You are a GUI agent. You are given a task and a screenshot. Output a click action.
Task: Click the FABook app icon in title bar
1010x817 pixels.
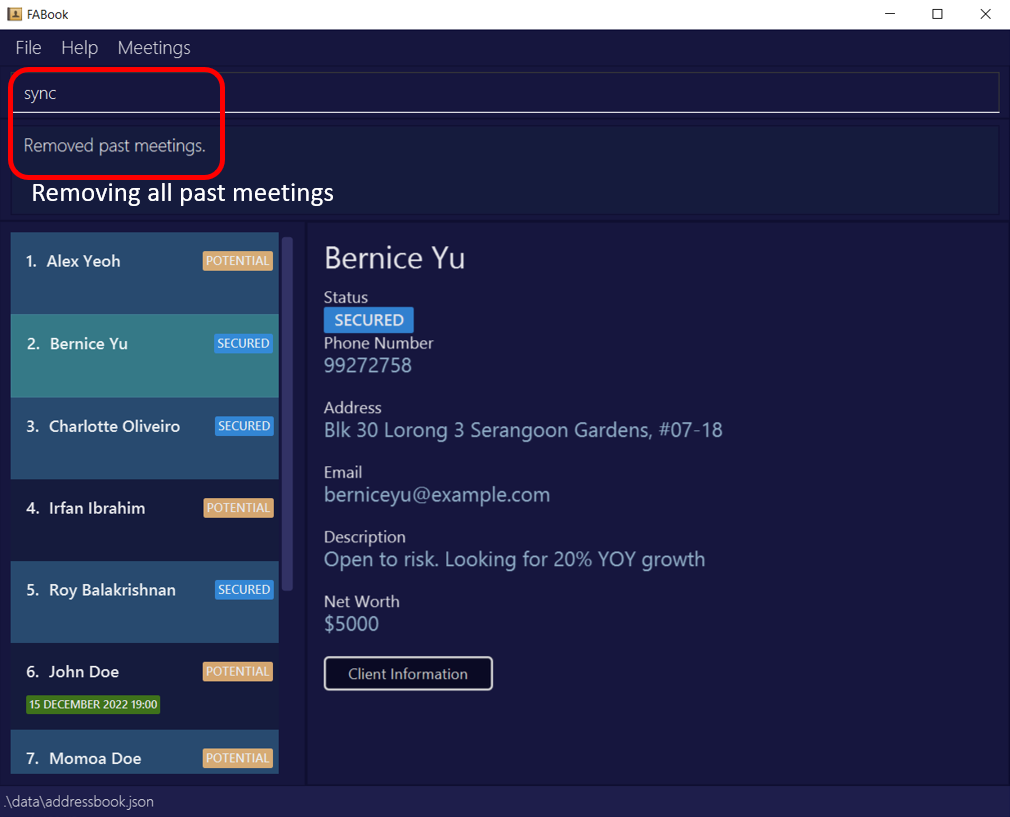[x=14, y=14]
